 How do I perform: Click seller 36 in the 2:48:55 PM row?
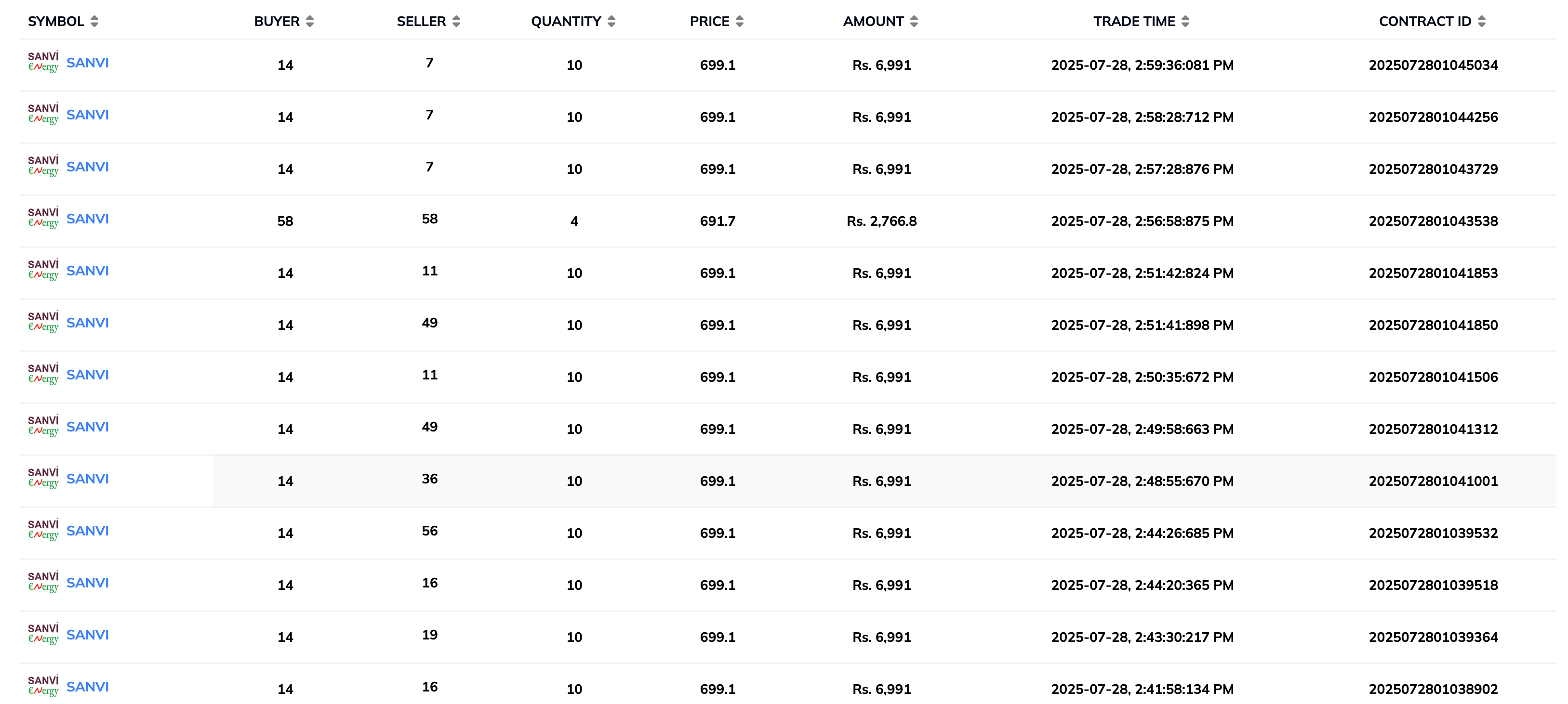pos(430,479)
